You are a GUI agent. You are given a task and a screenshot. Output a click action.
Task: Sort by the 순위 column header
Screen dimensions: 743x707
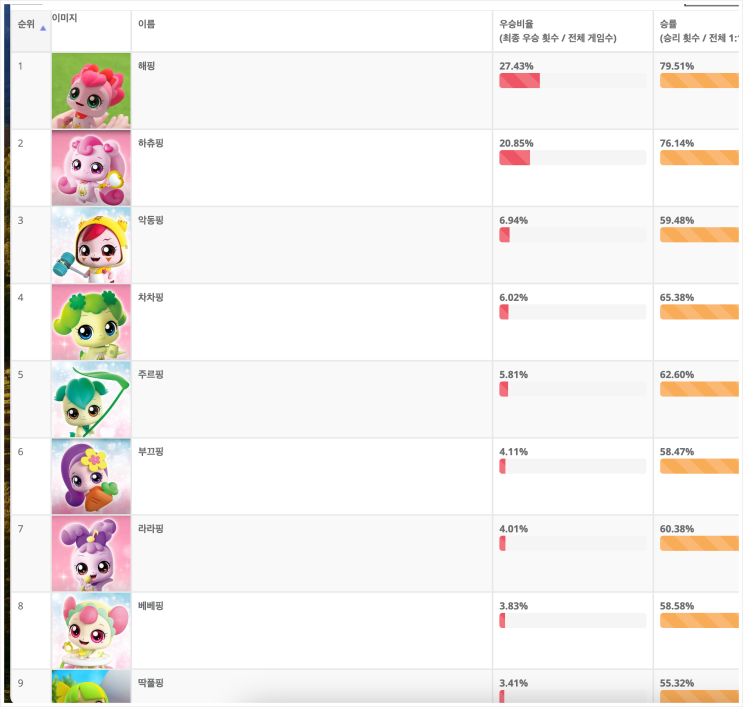point(26,23)
